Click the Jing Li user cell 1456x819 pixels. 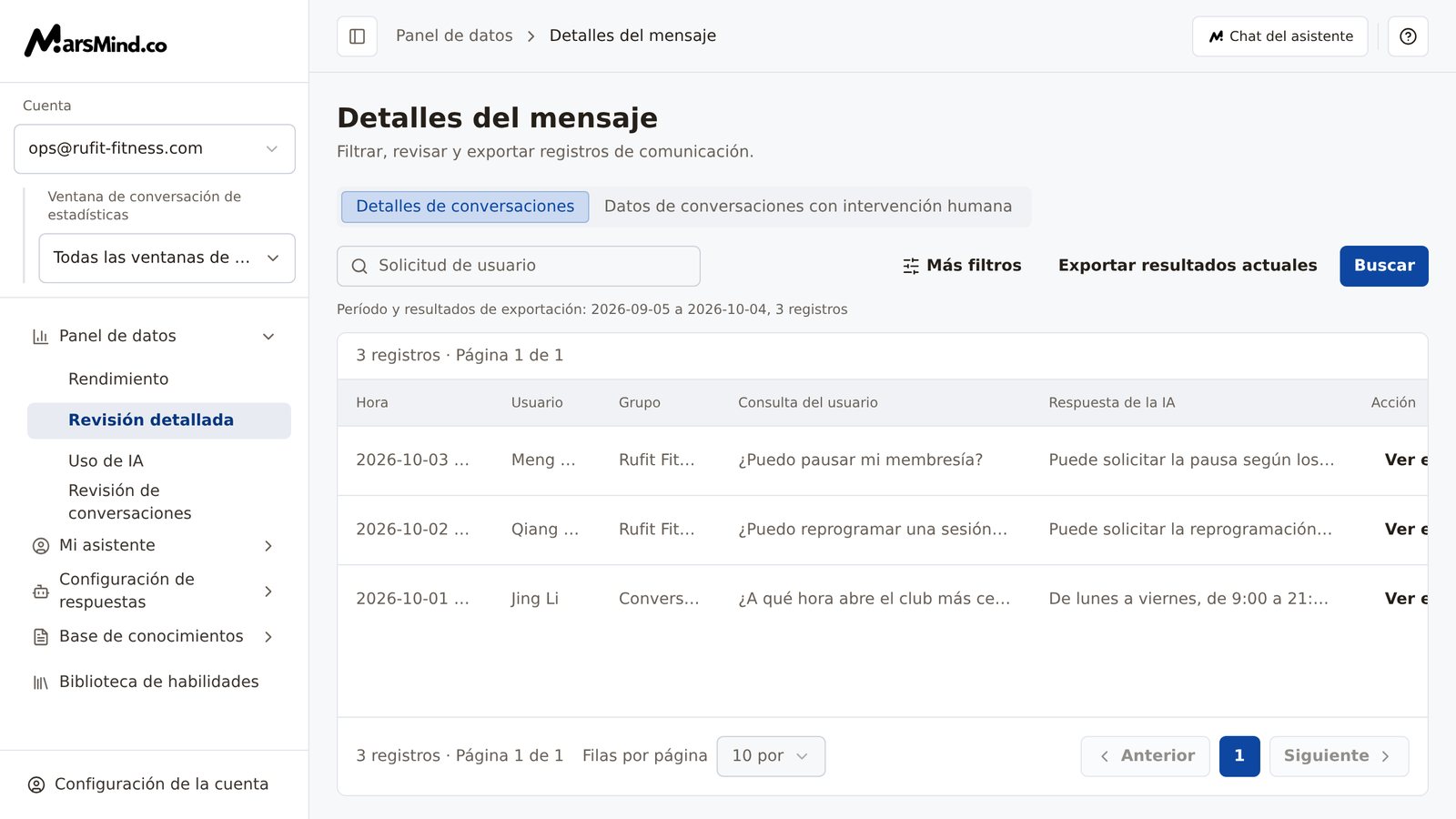coord(534,599)
